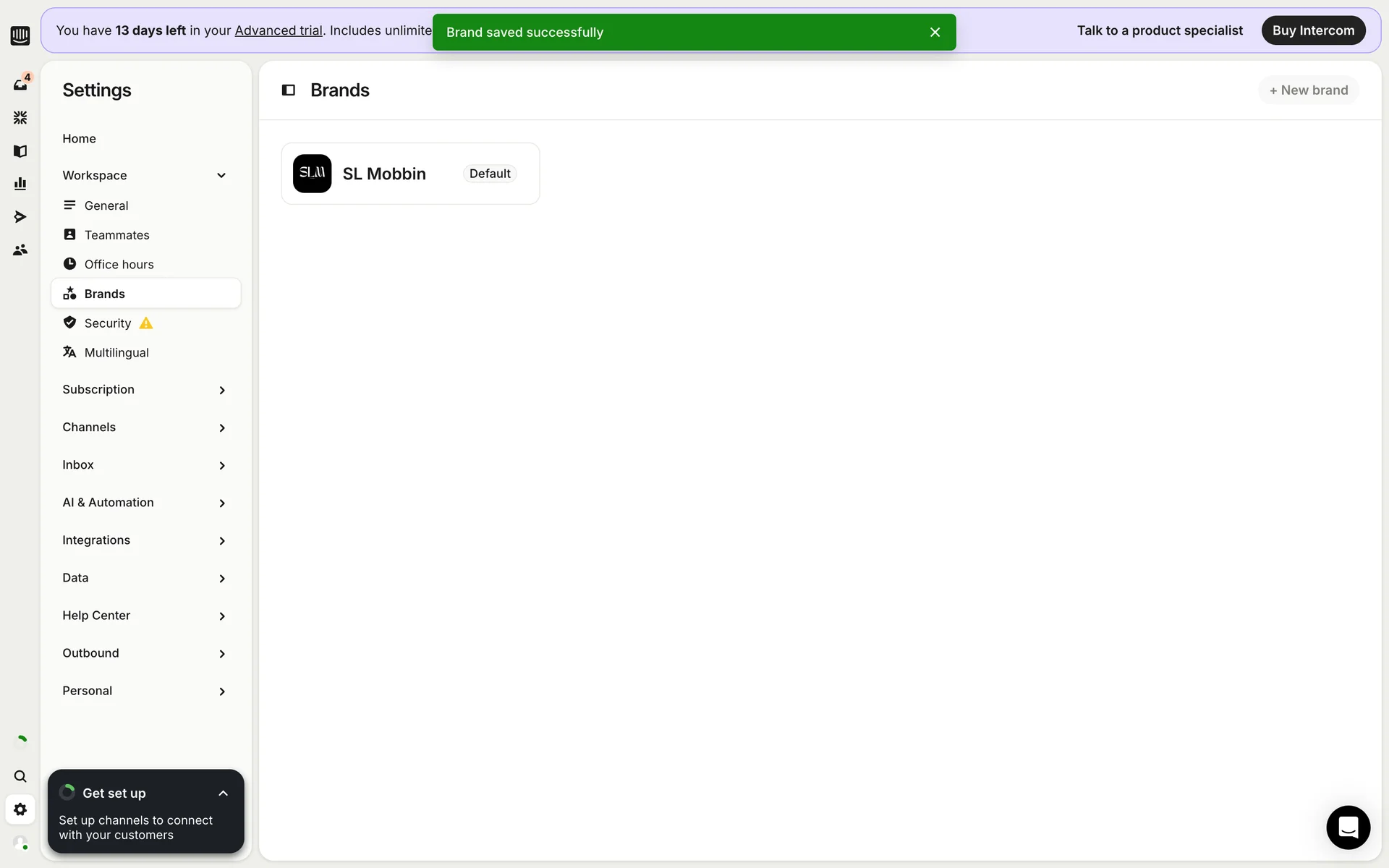Image resolution: width=1389 pixels, height=868 pixels.
Task: Open the Intercom Messenger chat bubble
Action: coord(1348,827)
